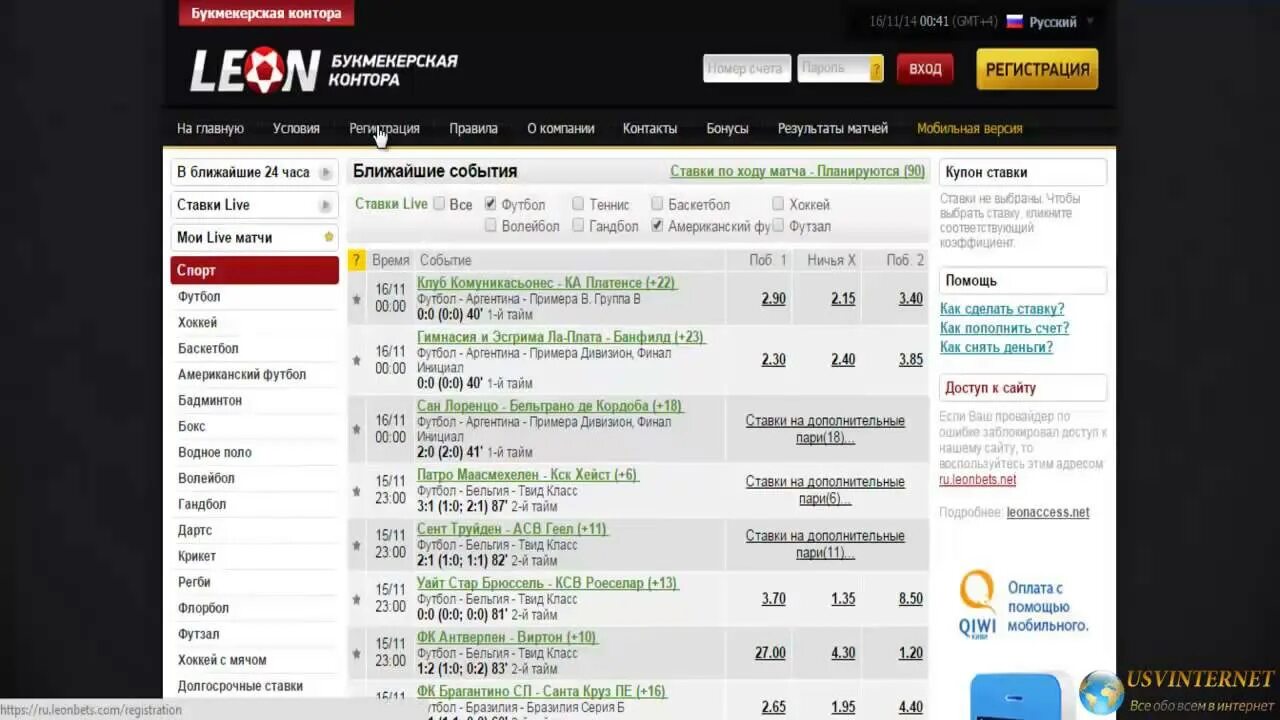The width and height of the screenshot is (1280, 720).
Task: Open Результаты матчей menu item
Action: (833, 128)
